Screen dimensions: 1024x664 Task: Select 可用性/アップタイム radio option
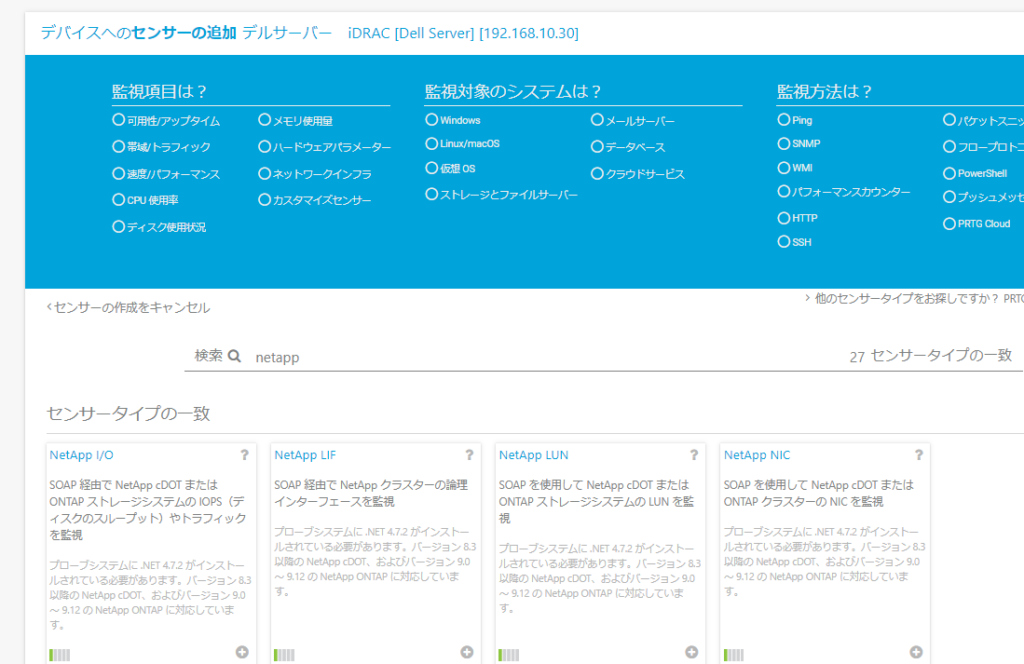pyautogui.click(x=118, y=120)
